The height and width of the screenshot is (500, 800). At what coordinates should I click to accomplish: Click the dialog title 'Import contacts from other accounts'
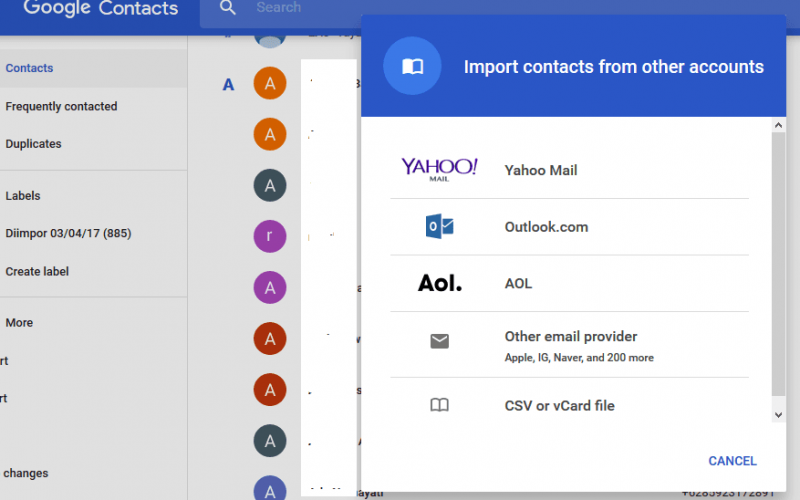[614, 67]
